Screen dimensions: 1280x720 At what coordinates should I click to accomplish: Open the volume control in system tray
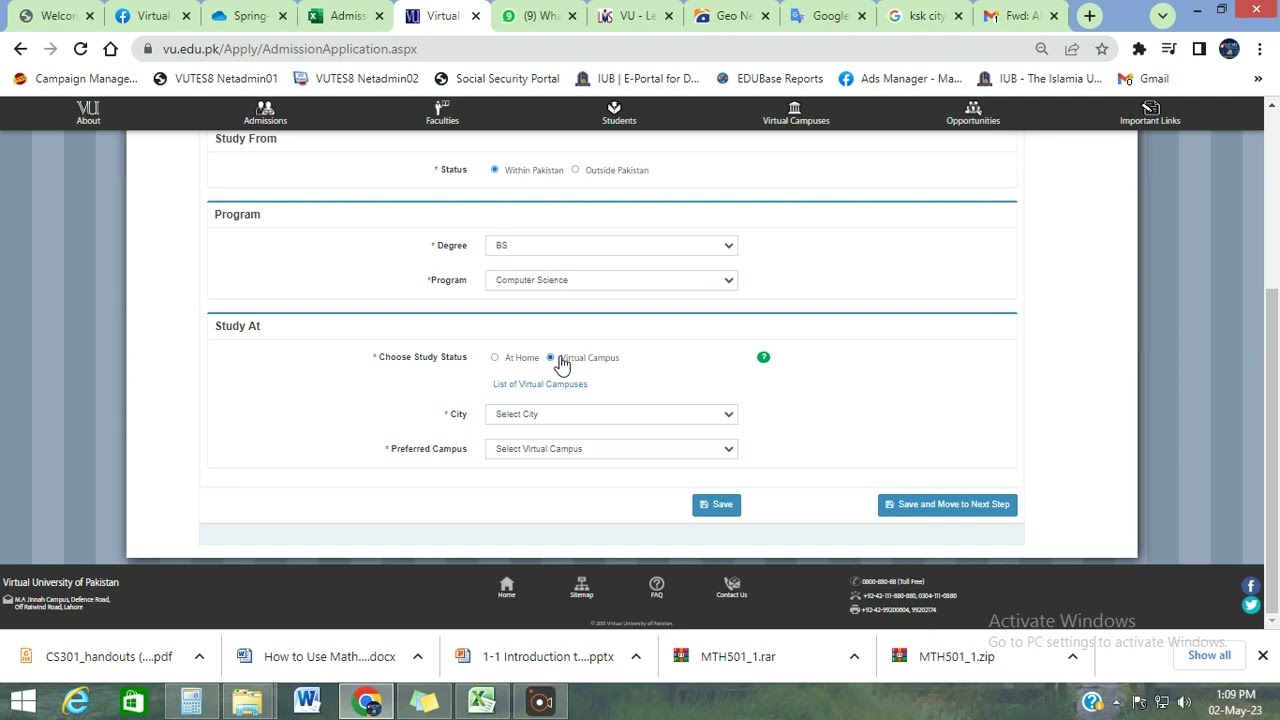click(x=1184, y=702)
